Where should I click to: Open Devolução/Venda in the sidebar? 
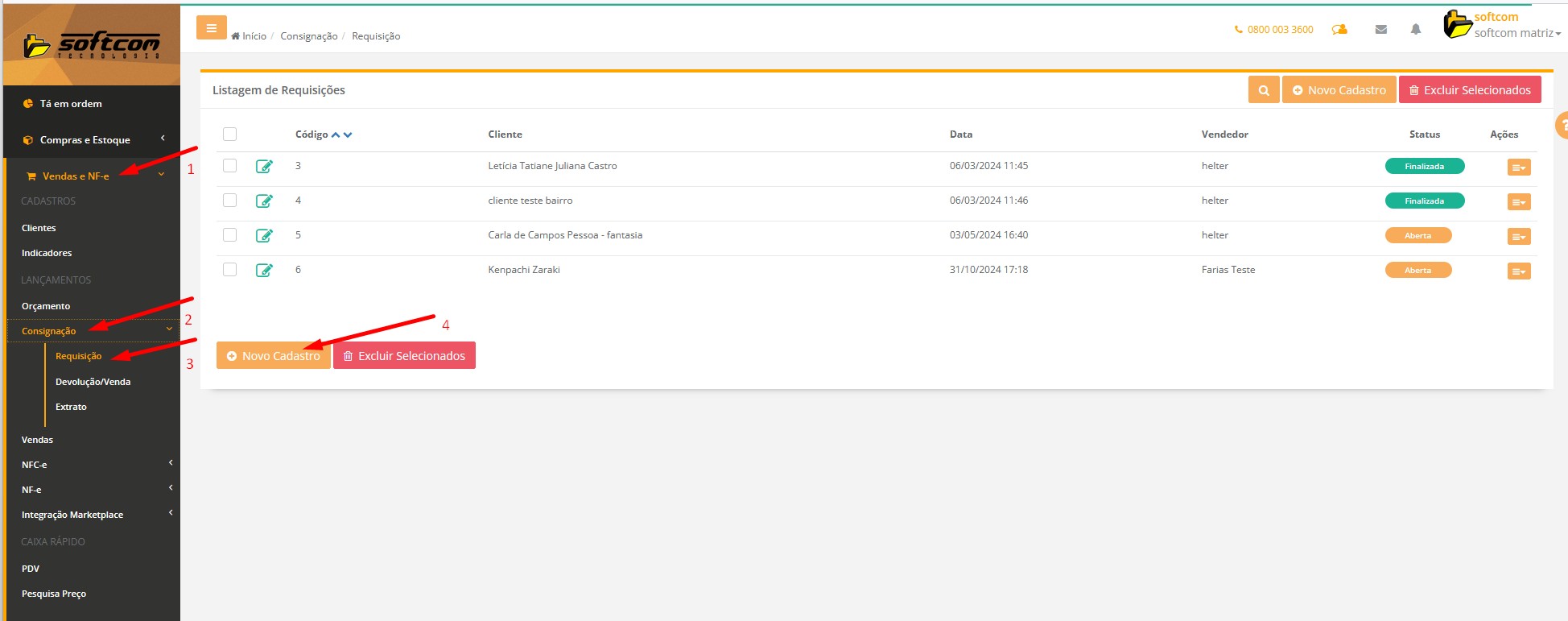pyautogui.click(x=93, y=382)
